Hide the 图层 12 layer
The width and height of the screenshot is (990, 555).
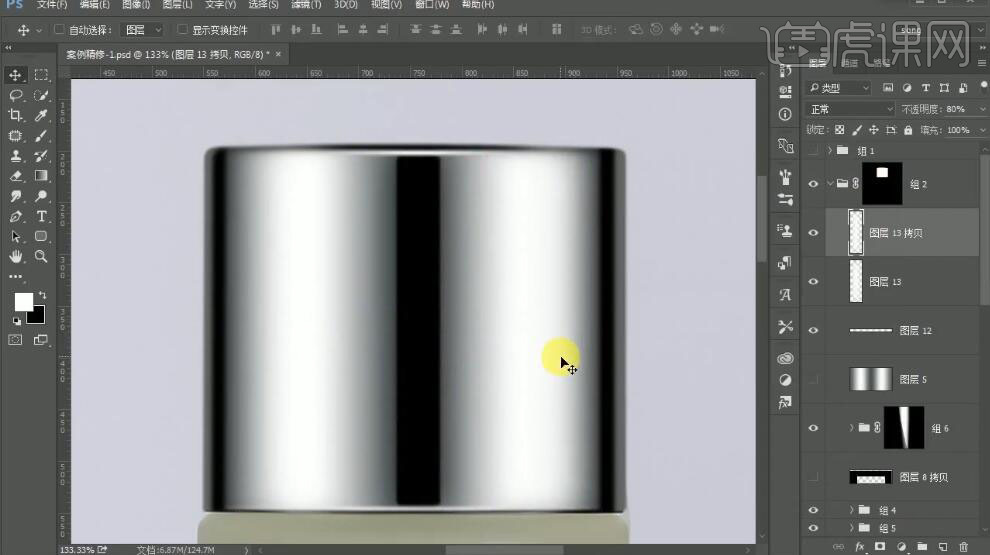[x=813, y=330]
